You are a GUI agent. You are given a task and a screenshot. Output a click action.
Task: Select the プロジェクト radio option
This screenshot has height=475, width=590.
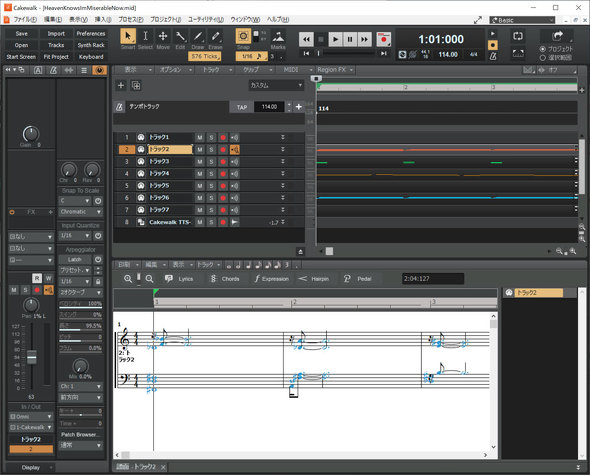[543, 49]
